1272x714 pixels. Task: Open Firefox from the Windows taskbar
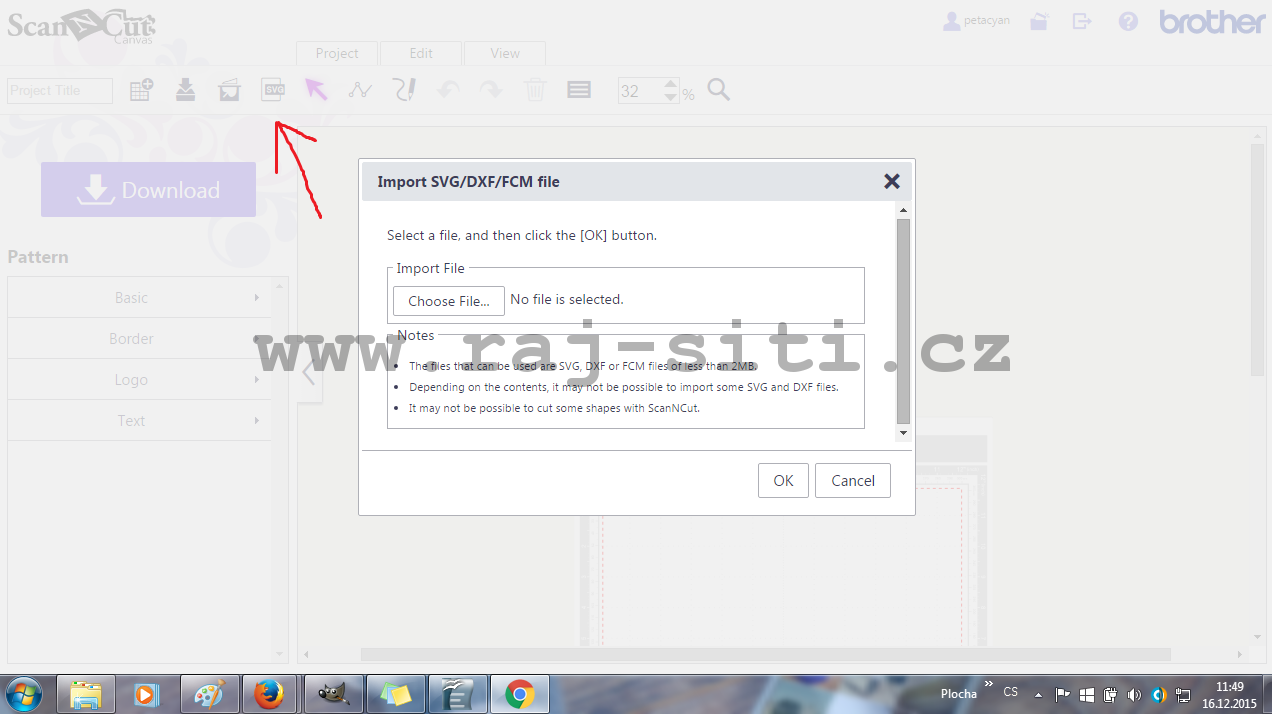[x=270, y=694]
